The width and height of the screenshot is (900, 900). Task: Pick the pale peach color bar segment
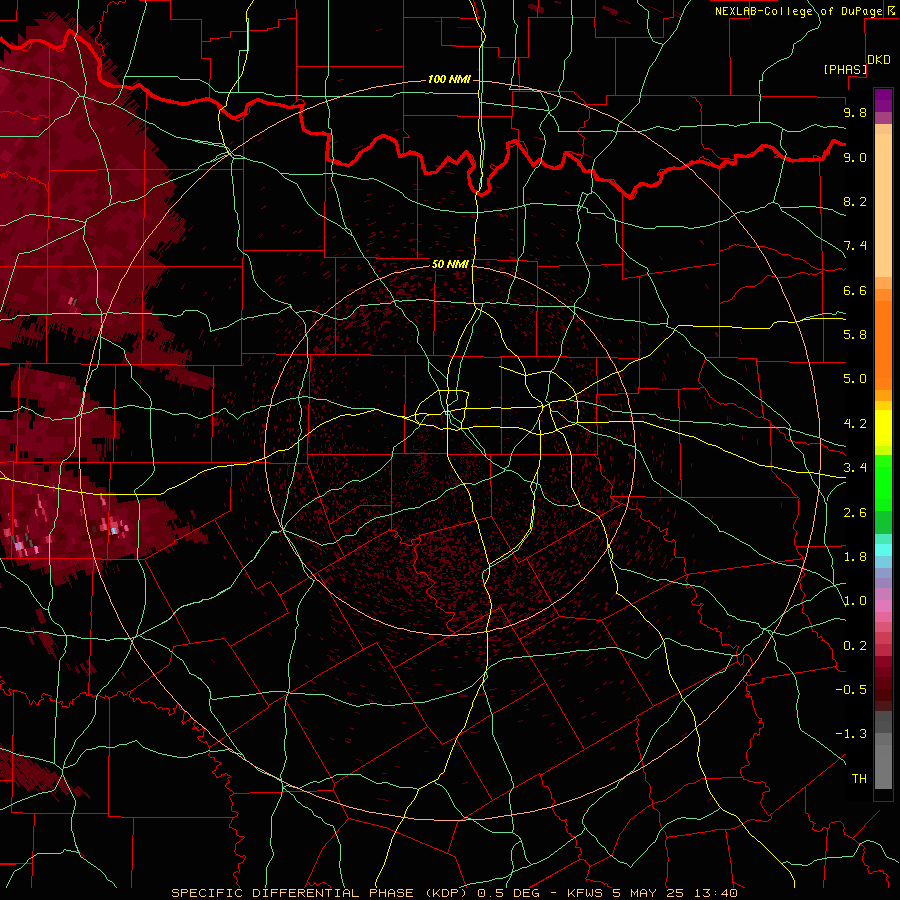coord(883,205)
